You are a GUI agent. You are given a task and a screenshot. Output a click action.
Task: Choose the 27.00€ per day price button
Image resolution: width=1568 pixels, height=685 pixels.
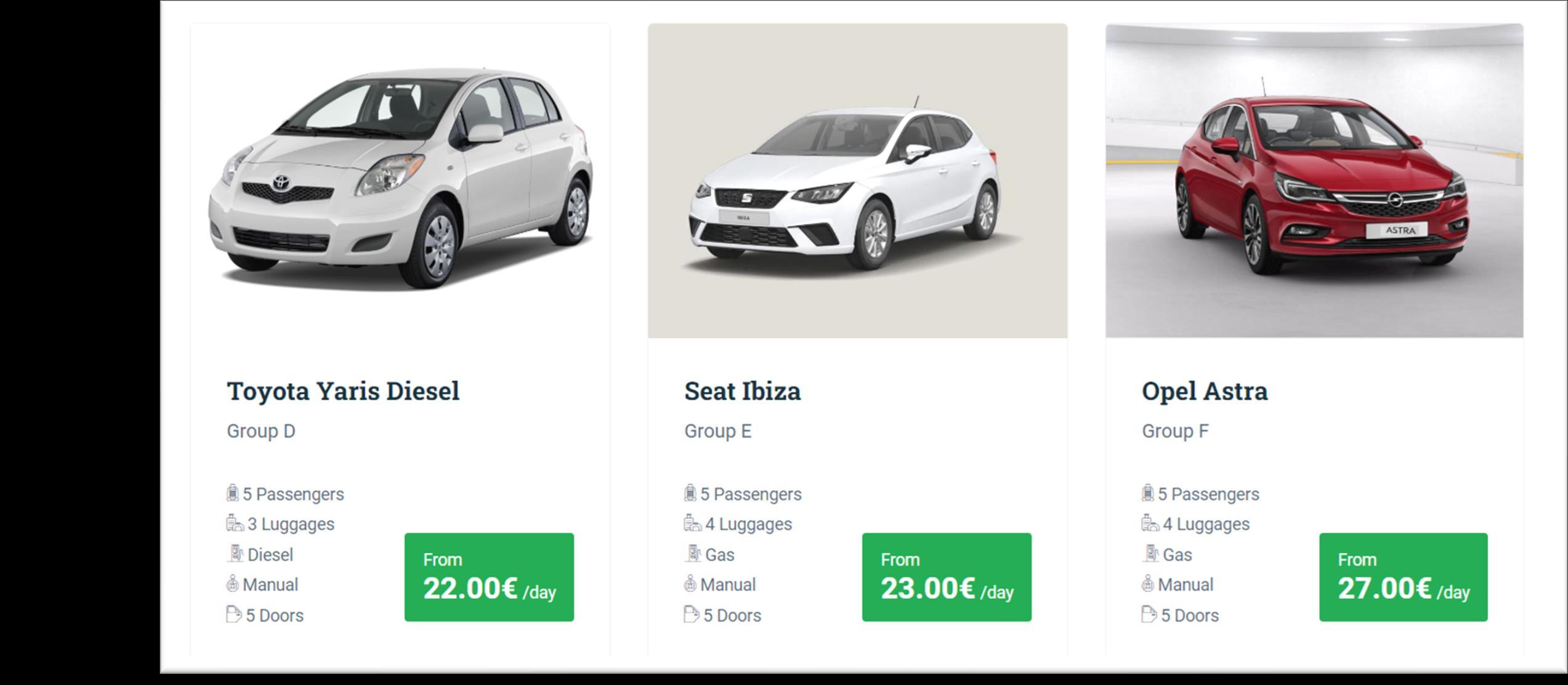1403,577
